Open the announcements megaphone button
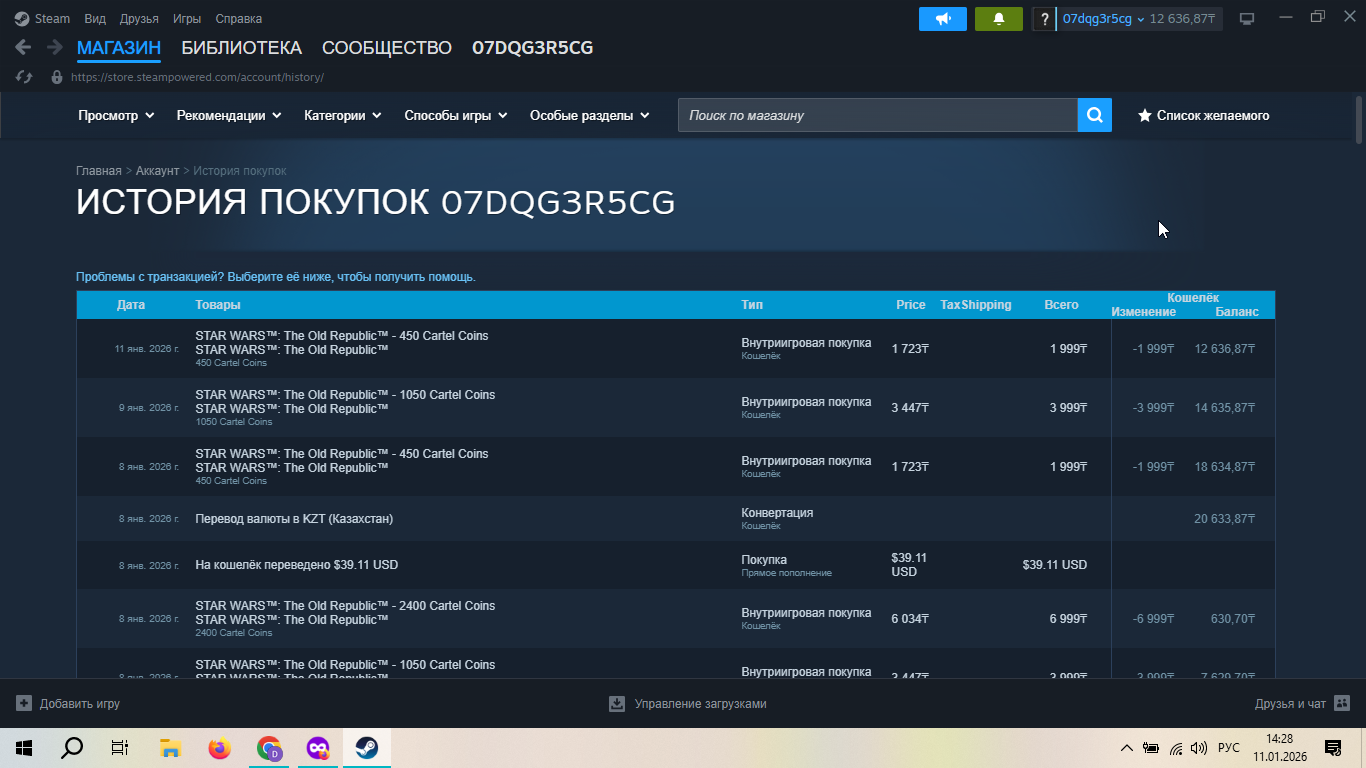This screenshot has height=768, width=1366. coord(943,19)
